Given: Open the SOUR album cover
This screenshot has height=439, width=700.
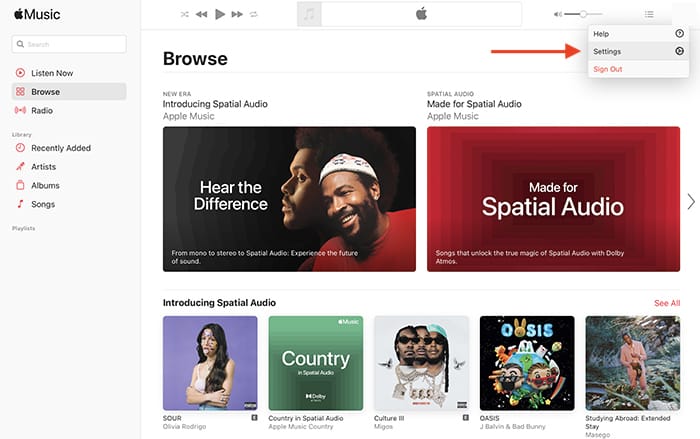Looking at the screenshot, I should pos(210,363).
